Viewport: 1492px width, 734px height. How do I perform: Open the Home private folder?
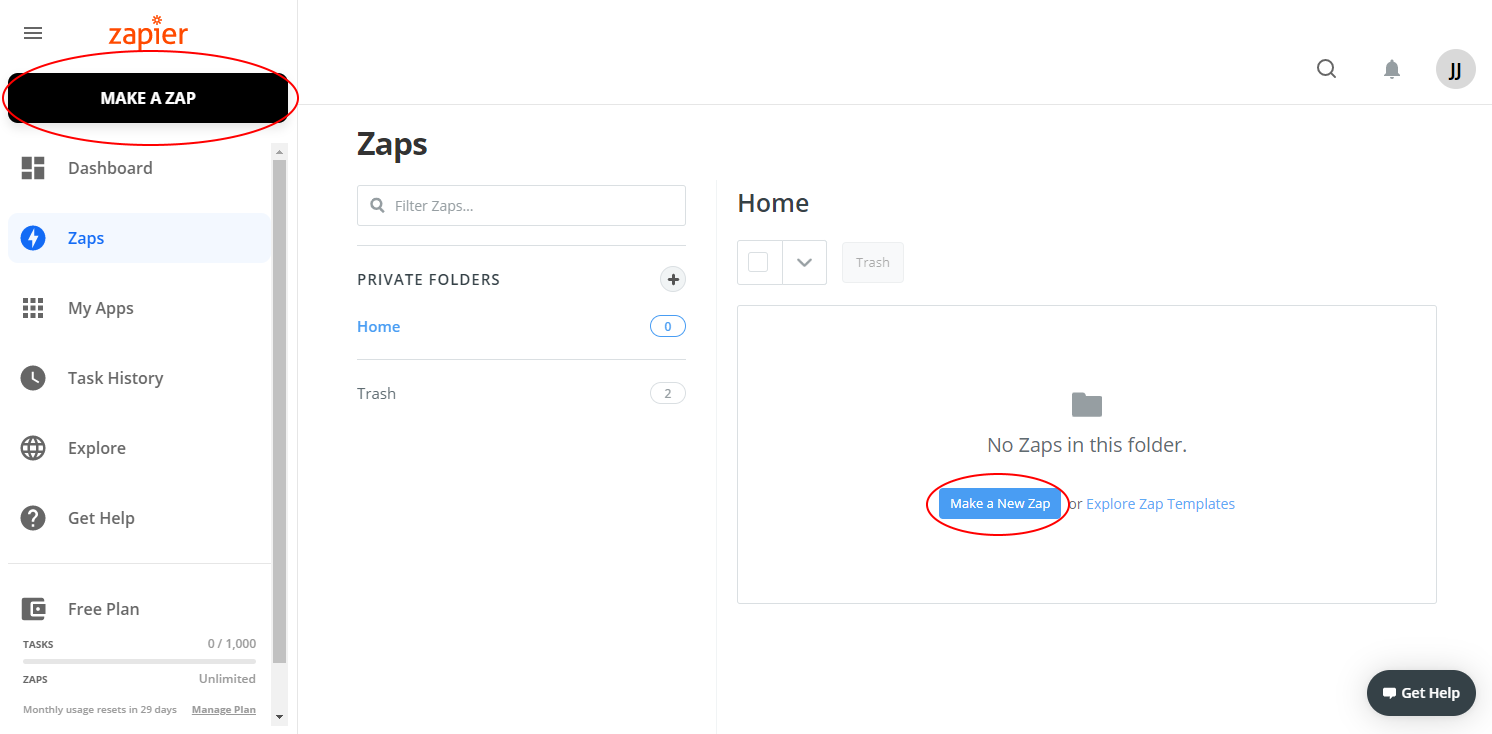[x=379, y=326]
